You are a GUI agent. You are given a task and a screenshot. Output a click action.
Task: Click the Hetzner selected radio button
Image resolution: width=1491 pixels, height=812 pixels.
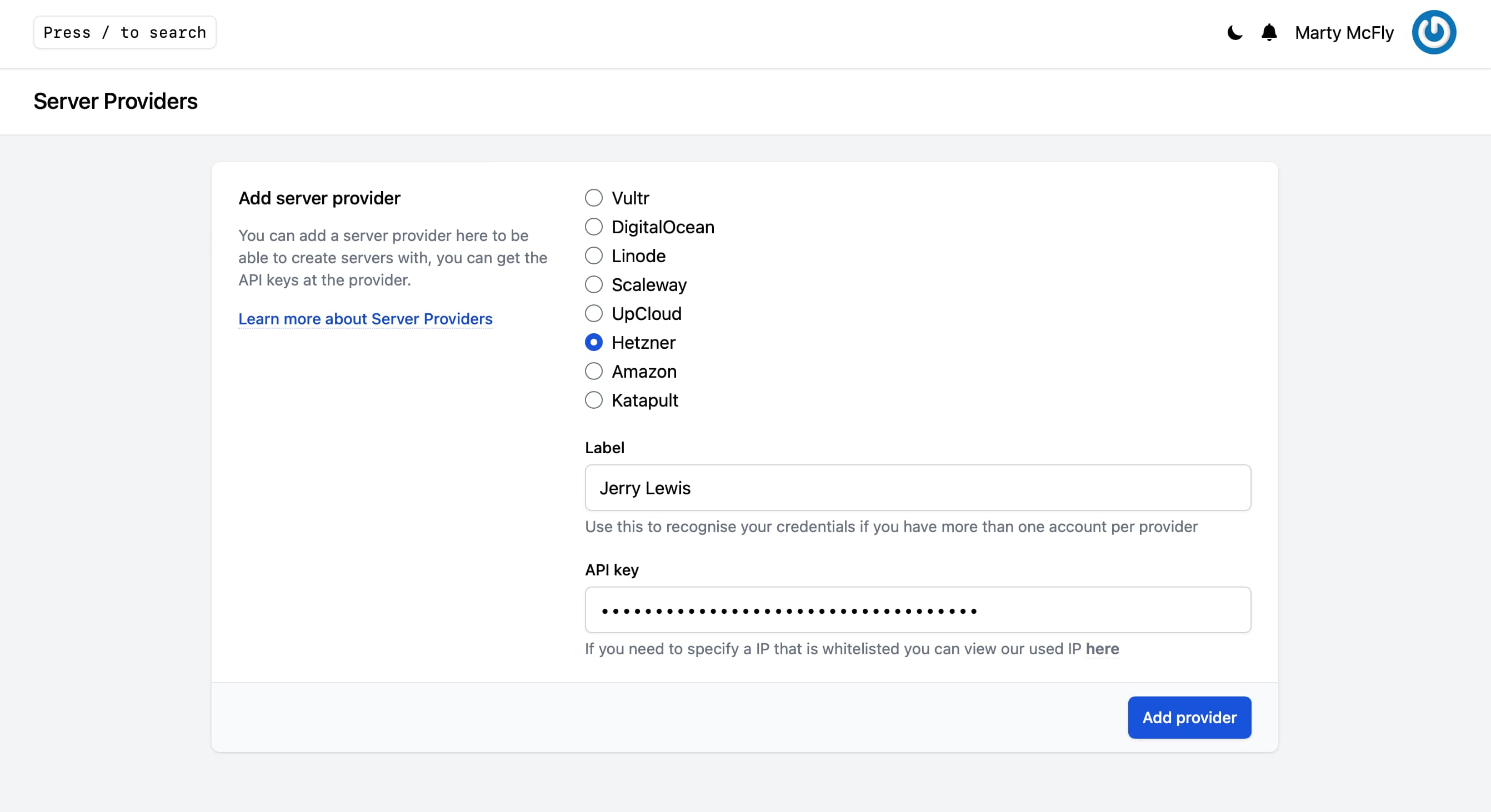pyautogui.click(x=593, y=343)
